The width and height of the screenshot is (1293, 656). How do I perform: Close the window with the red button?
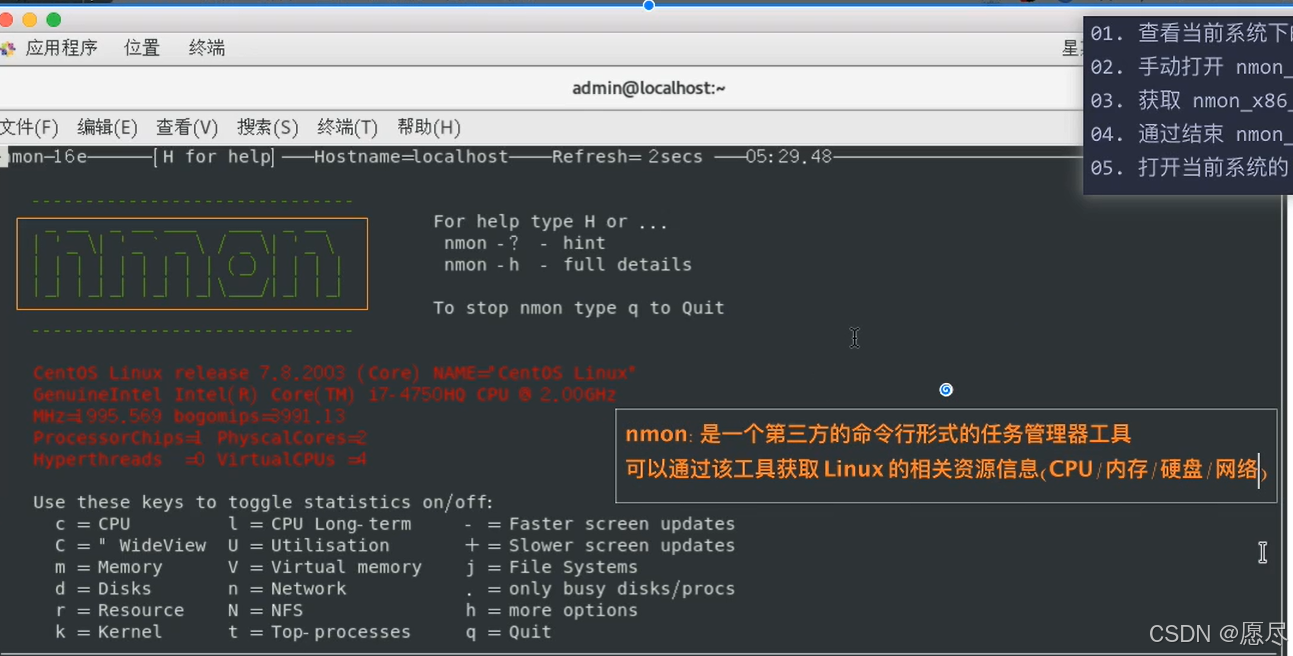(x=5, y=20)
